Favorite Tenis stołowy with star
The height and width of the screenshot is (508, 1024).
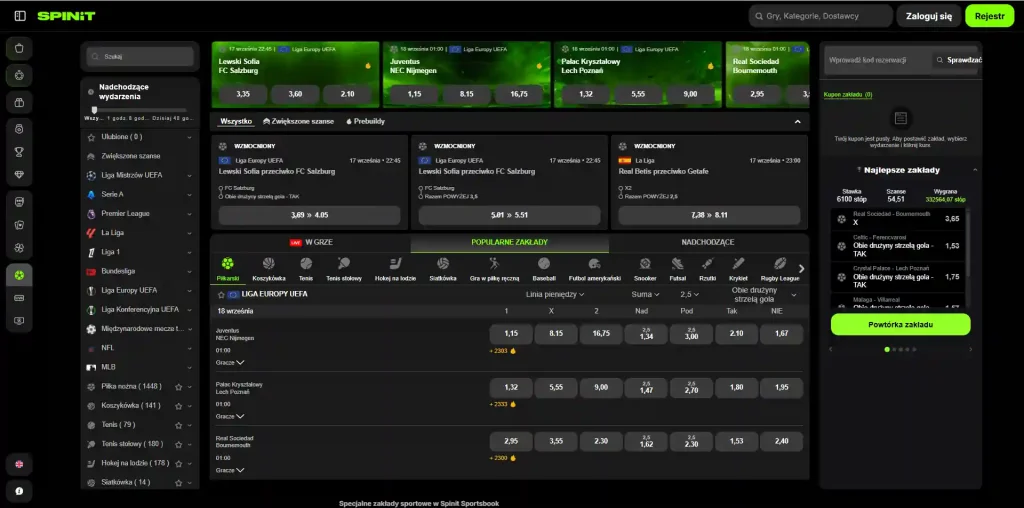click(178, 444)
